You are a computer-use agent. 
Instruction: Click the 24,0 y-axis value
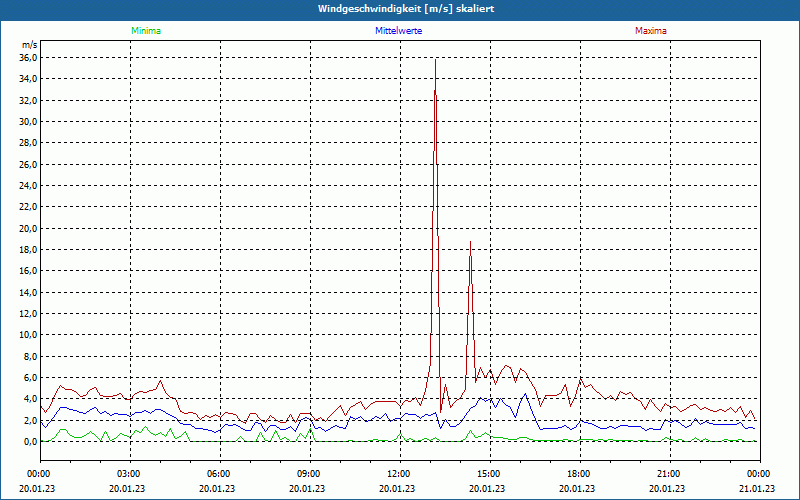28,185
